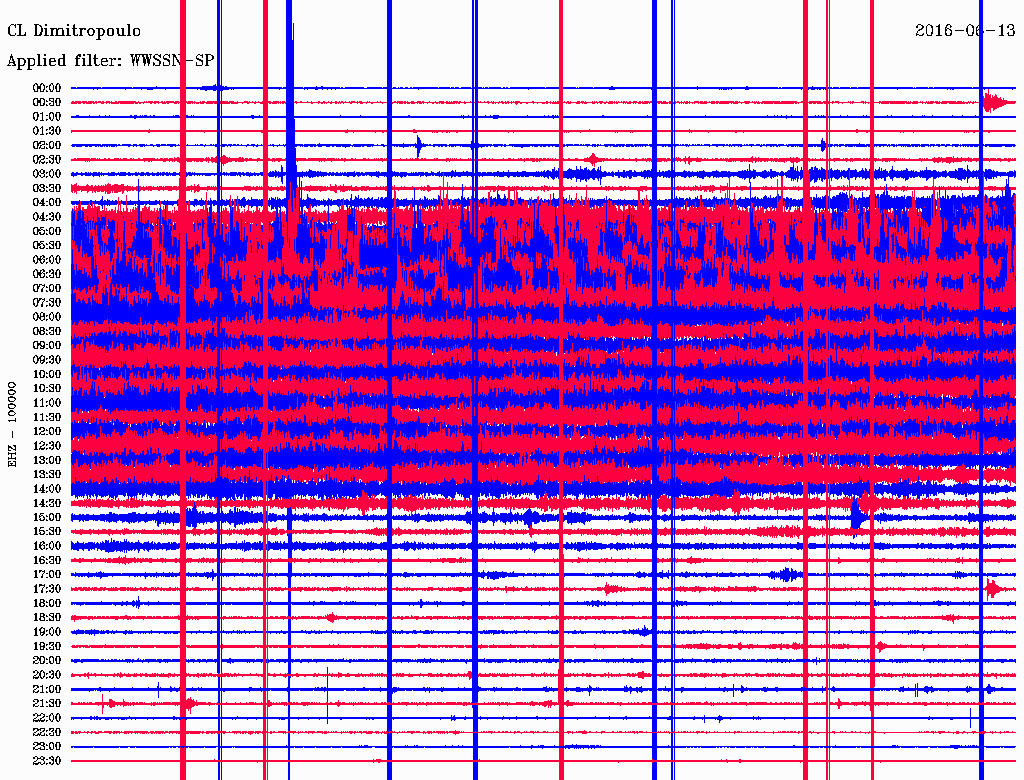
Task: Click the 04:00 time row label
Action: pyautogui.click(x=47, y=202)
